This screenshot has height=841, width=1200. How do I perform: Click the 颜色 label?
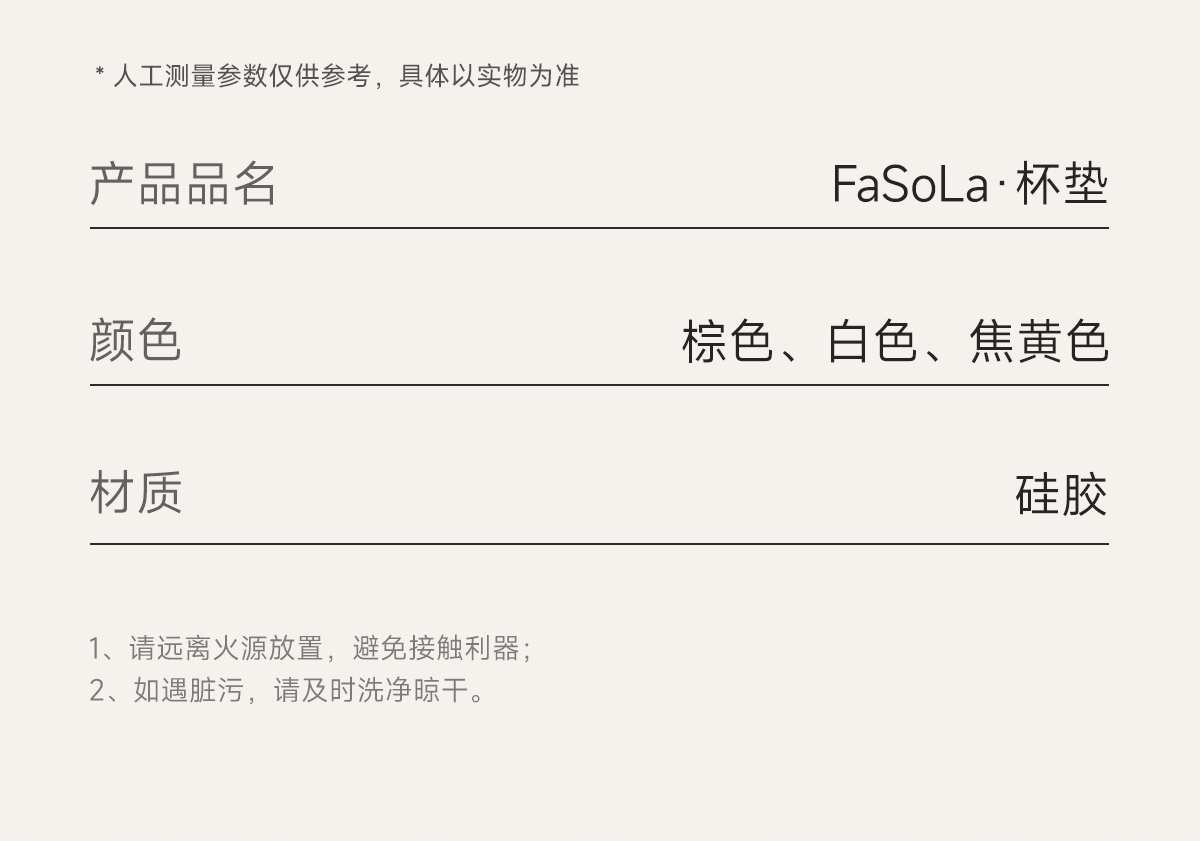coord(135,340)
